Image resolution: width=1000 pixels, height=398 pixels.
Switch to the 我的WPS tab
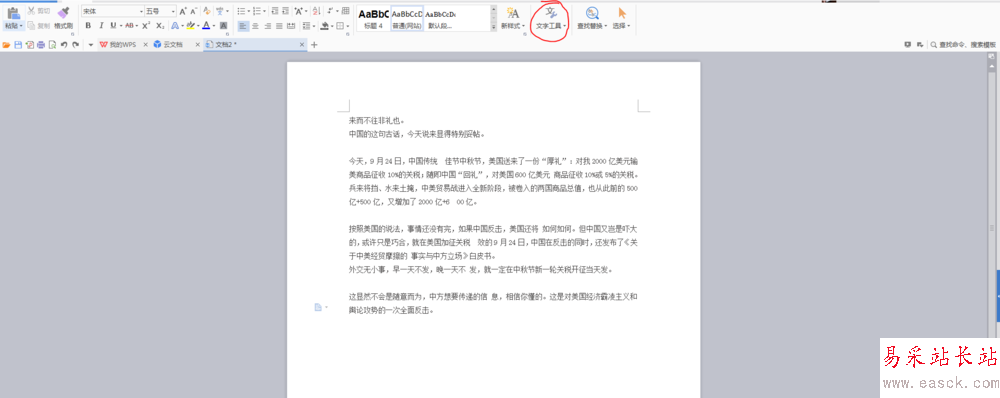pyautogui.click(x=120, y=45)
